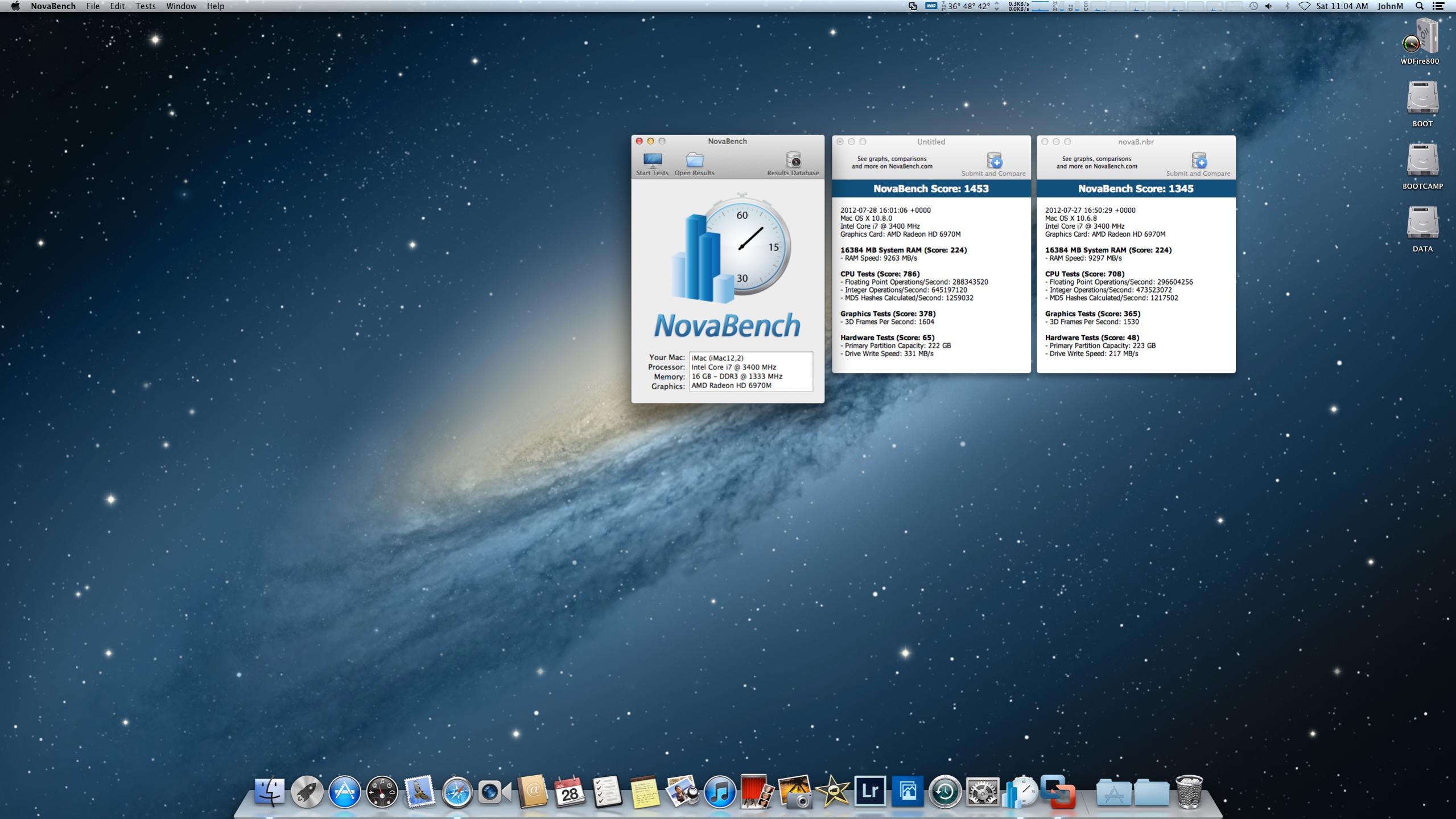Open Applications folder stack in Dock
The width and height of the screenshot is (1456, 819).
1113,792
